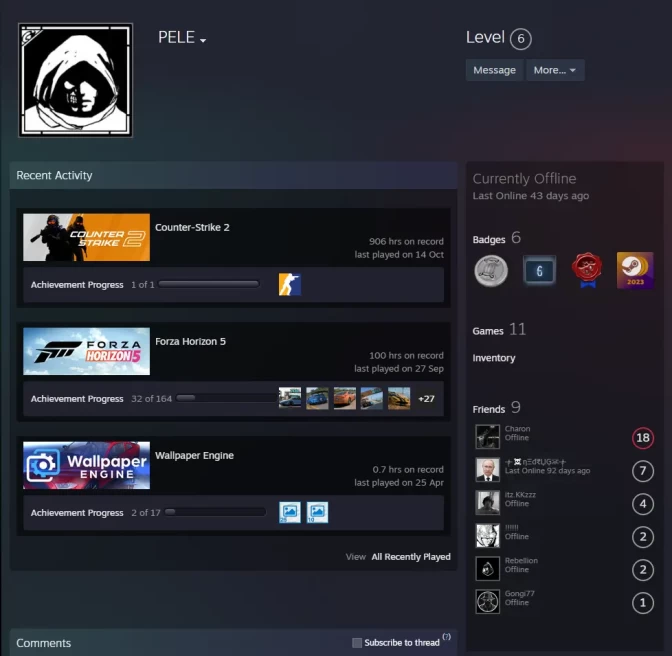Click 'Last Online 43 days ago' text
This screenshot has height=656, width=672.
coord(531,196)
